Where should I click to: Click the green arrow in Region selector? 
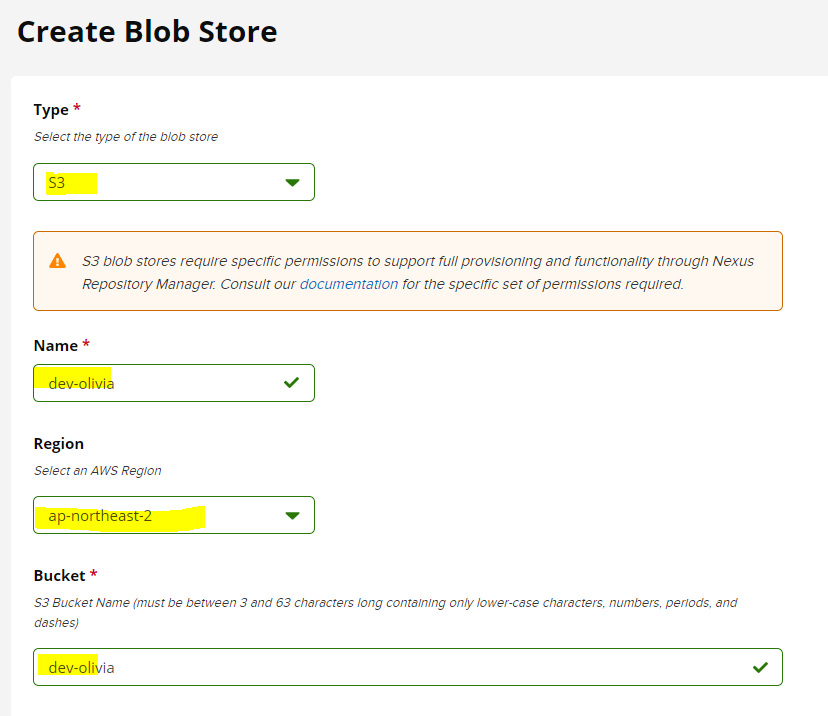[x=292, y=515]
